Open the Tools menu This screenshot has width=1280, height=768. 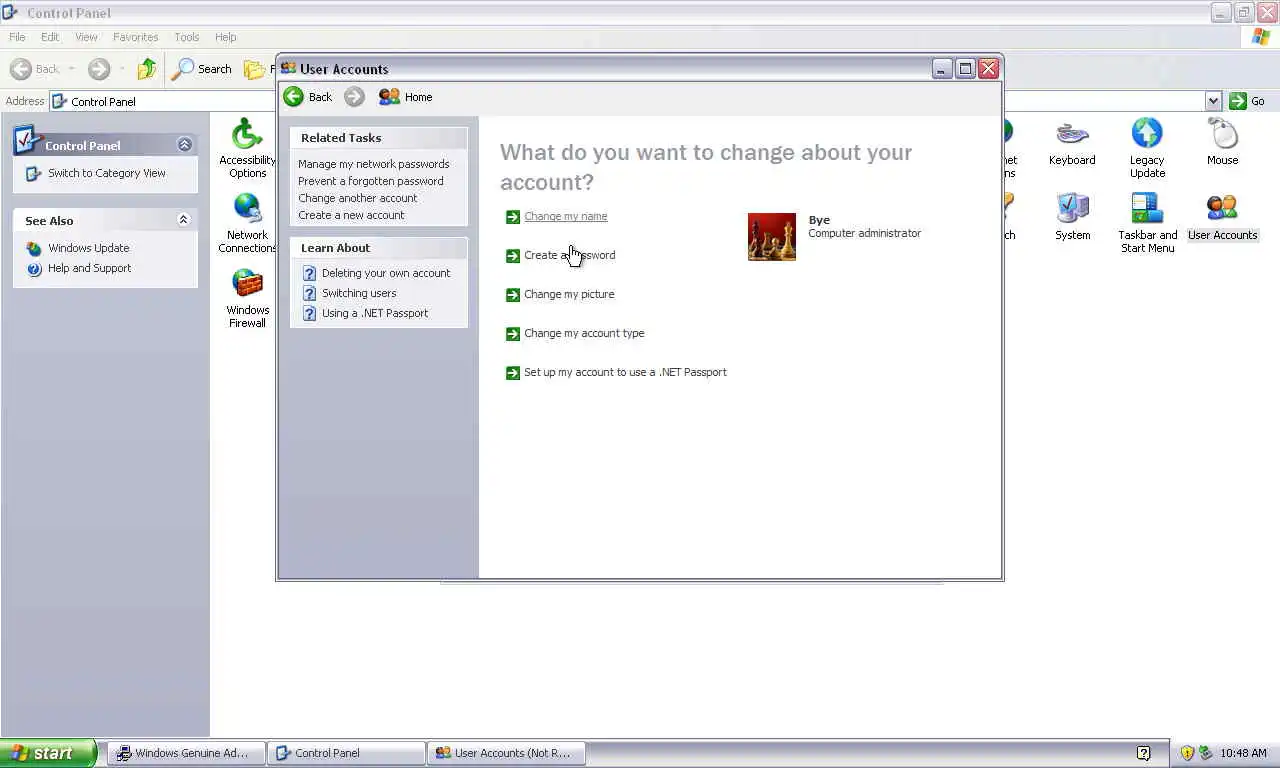187,37
